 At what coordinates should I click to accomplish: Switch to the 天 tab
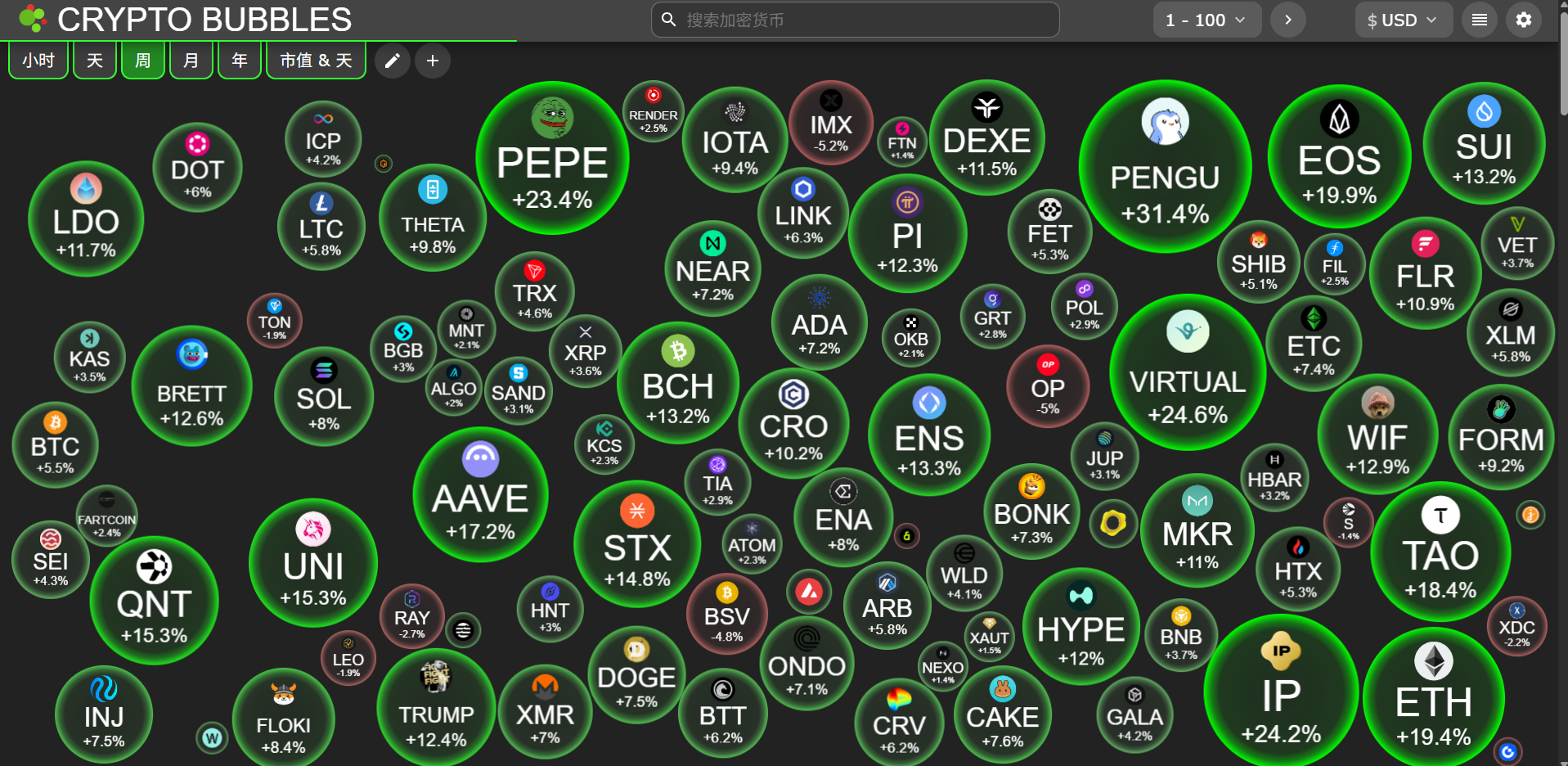tap(95, 61)
